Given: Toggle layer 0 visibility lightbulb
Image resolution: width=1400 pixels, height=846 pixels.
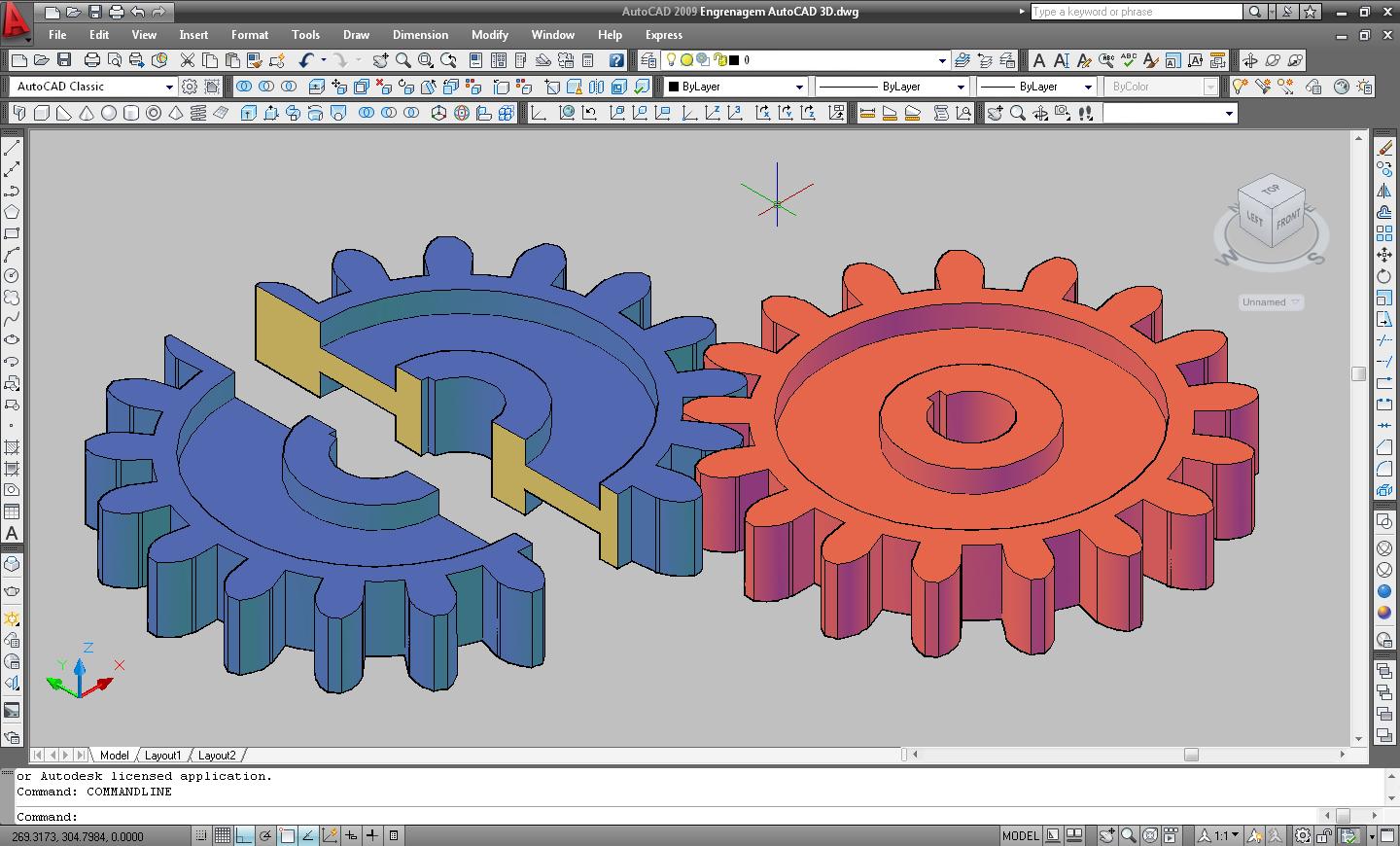Looking at the screenshot, I should point(671,59).
